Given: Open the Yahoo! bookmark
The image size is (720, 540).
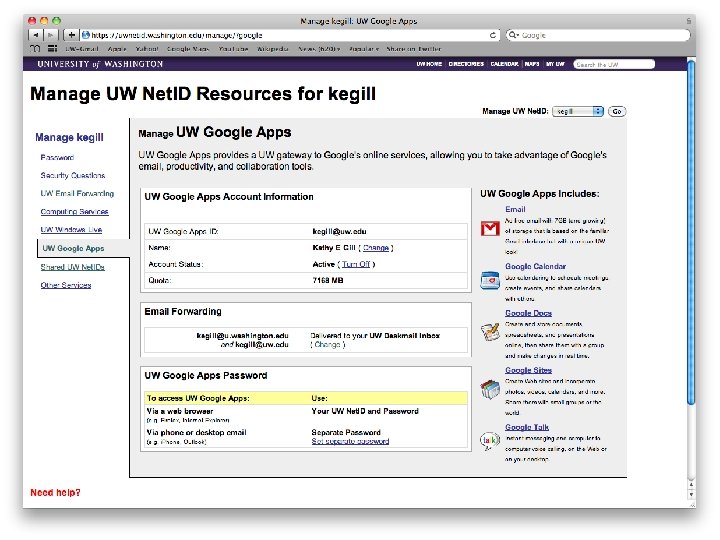Looking at the screenshot, I should point(147,49).
